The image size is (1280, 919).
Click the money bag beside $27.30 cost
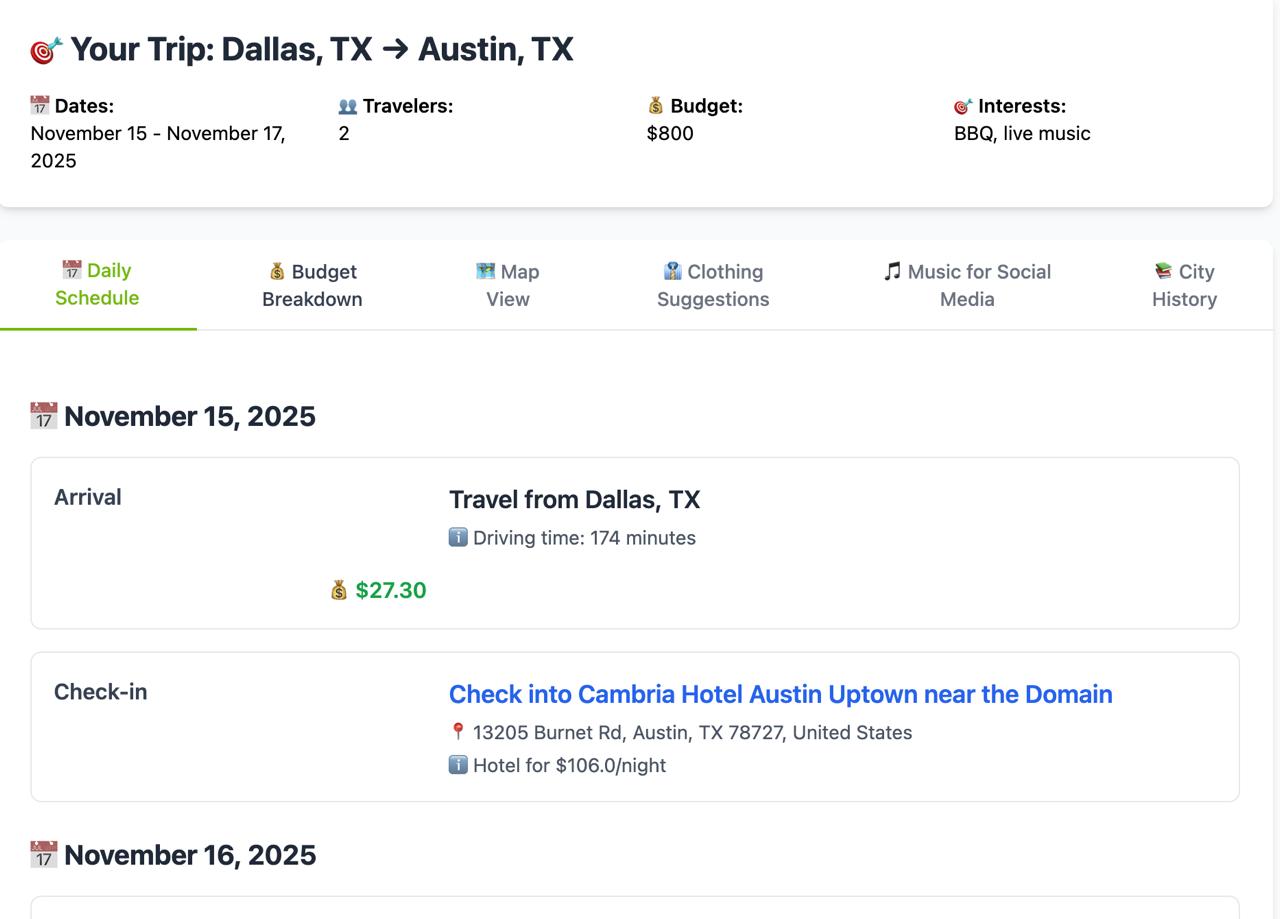coord(339,590)
